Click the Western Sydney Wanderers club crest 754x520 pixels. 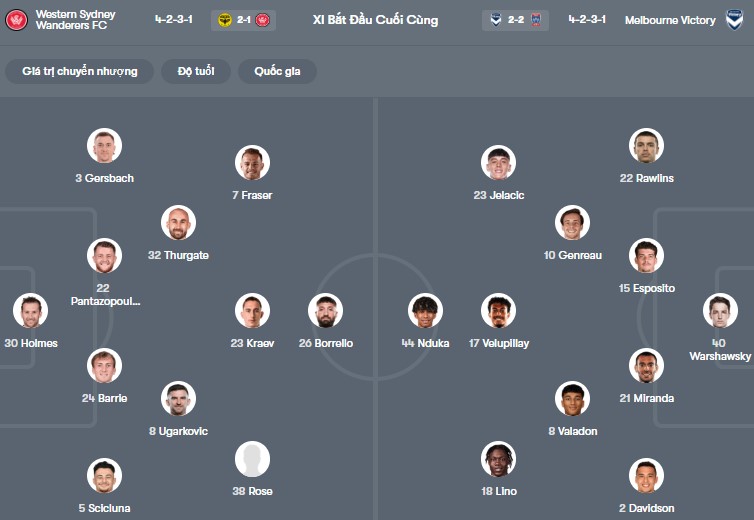pyautogui.click(x=16, y=20)
